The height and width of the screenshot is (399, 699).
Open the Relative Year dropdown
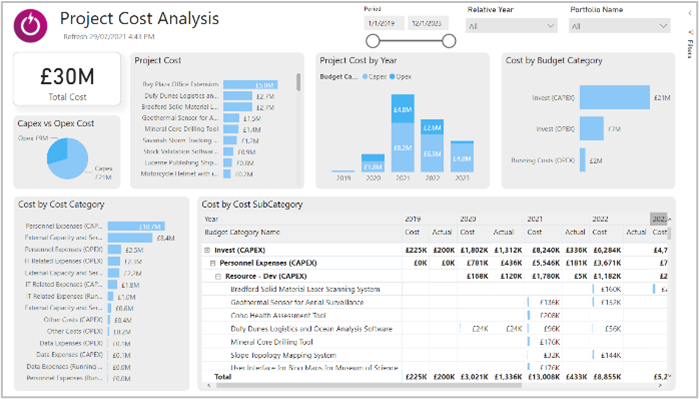coord(512,26)
